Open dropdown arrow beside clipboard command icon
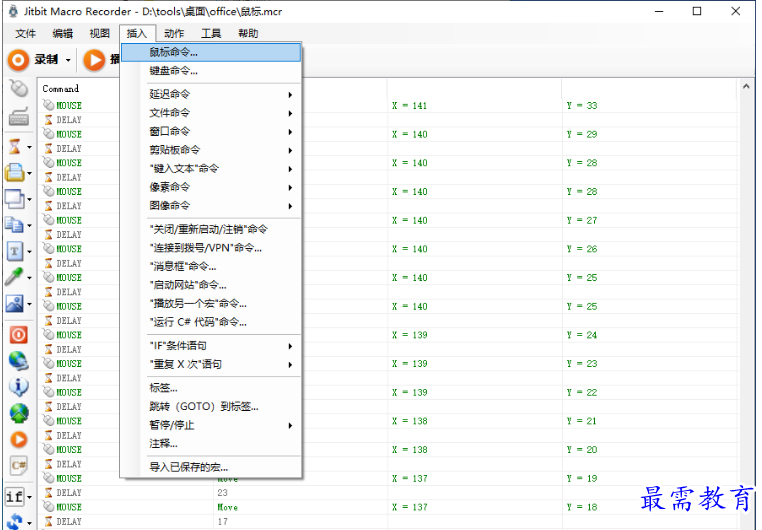 29,225
